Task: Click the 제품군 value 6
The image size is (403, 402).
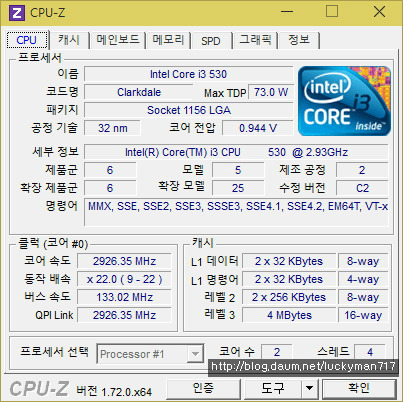Action: coord(110,170)
